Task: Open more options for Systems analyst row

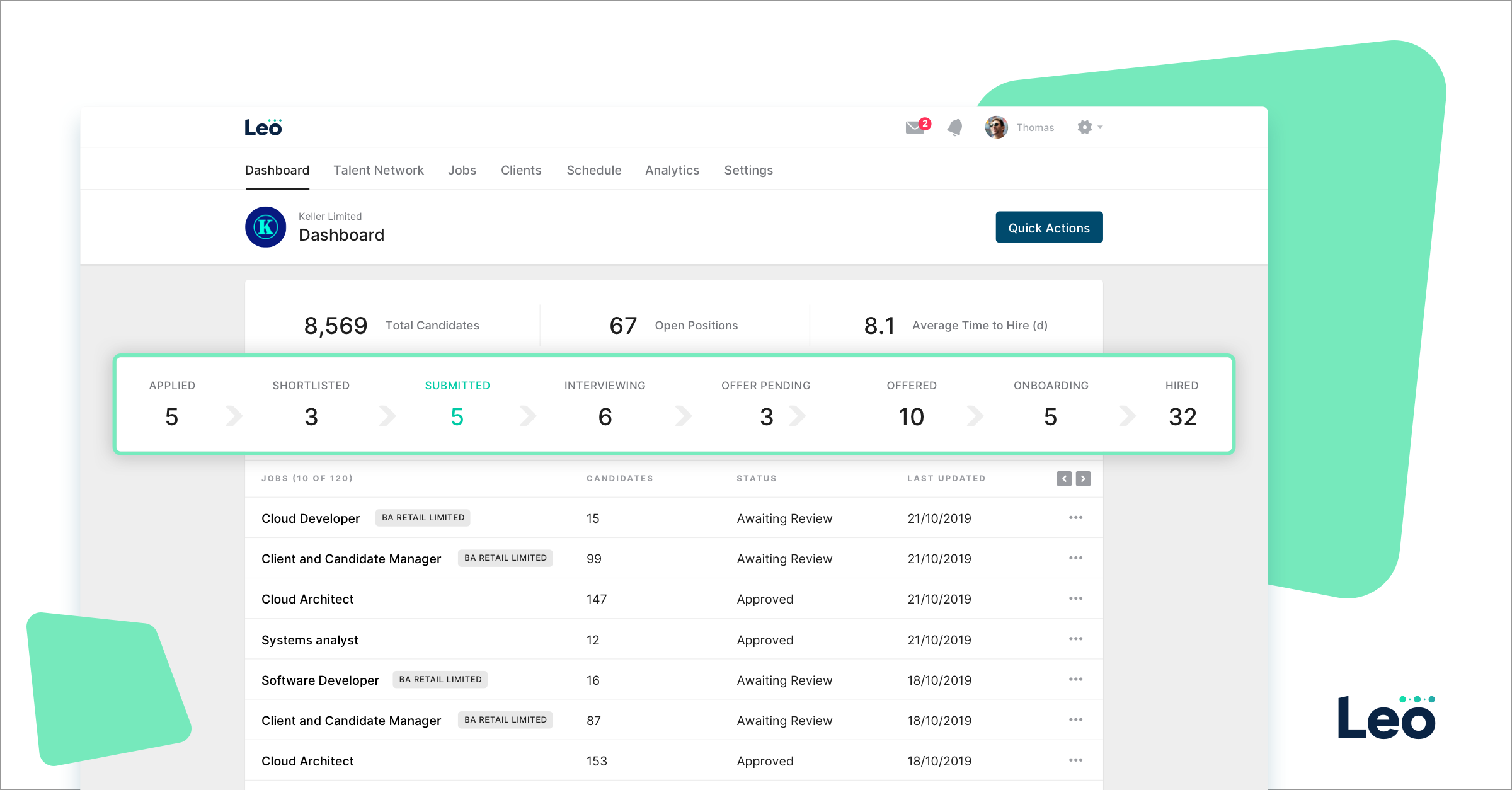Action: point(1075,639)
